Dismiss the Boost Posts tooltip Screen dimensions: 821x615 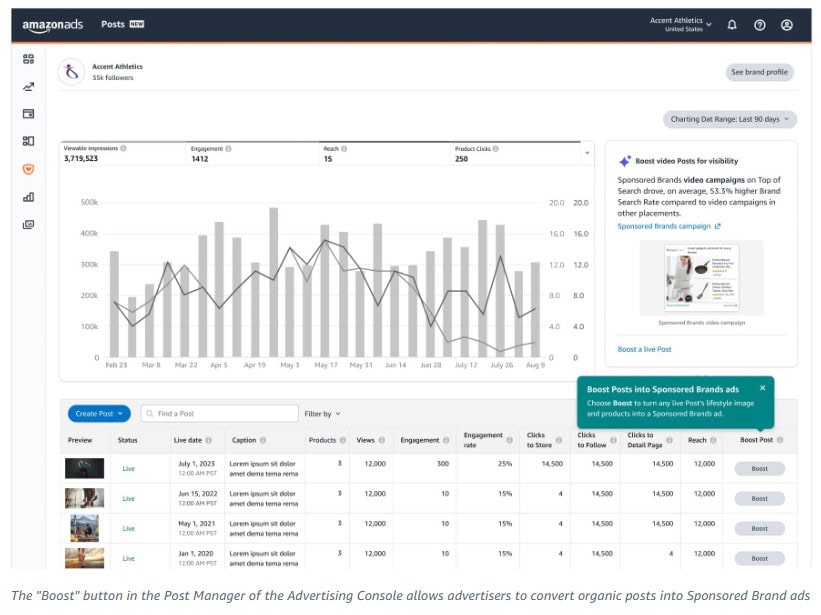click(763, 388)
